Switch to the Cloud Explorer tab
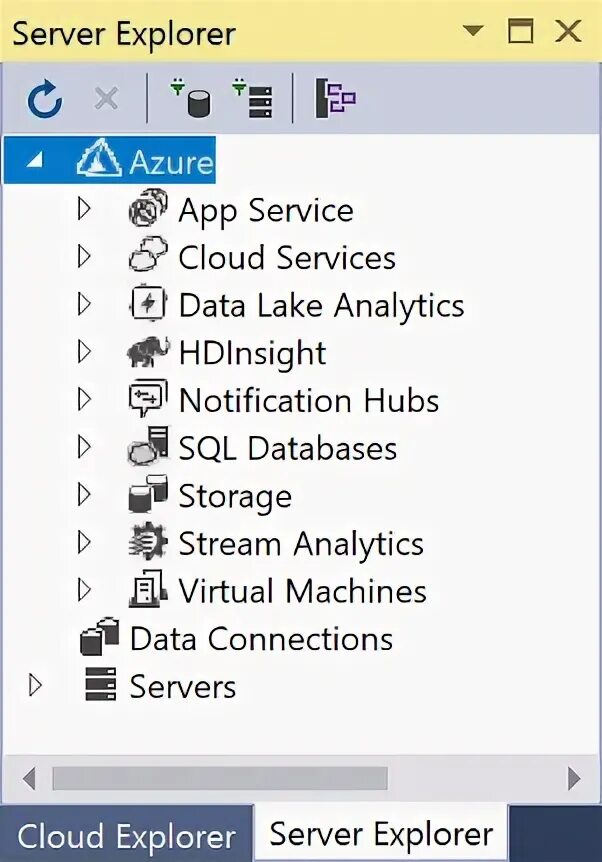The image size is (602, 862). [x=126, y=836]
